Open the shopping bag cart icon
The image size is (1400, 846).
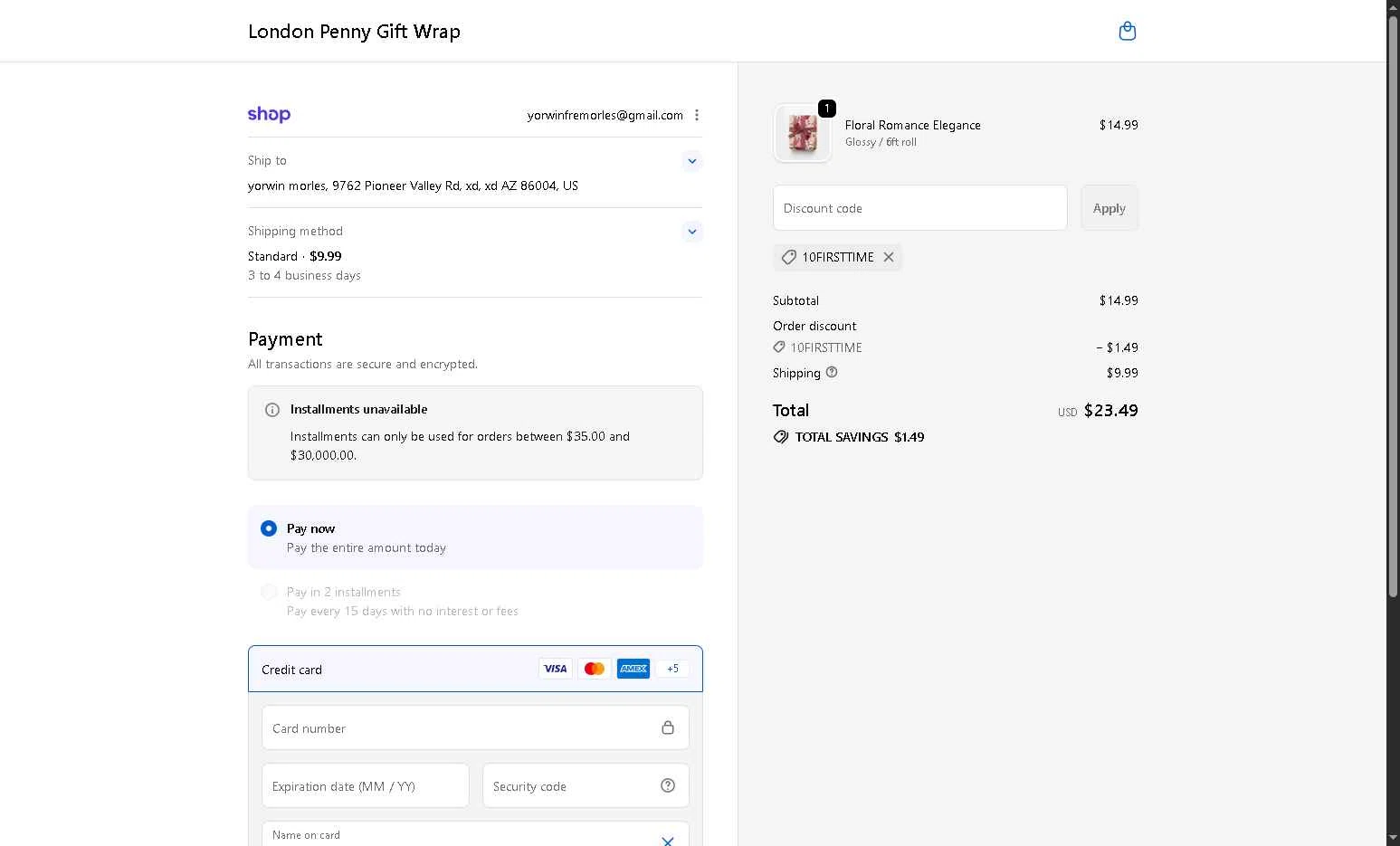1127,31
